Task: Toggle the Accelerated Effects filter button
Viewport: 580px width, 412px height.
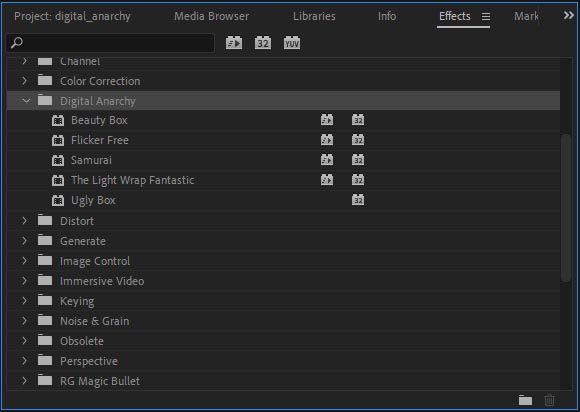Action: pyautogui.click(x=234, y=43)
